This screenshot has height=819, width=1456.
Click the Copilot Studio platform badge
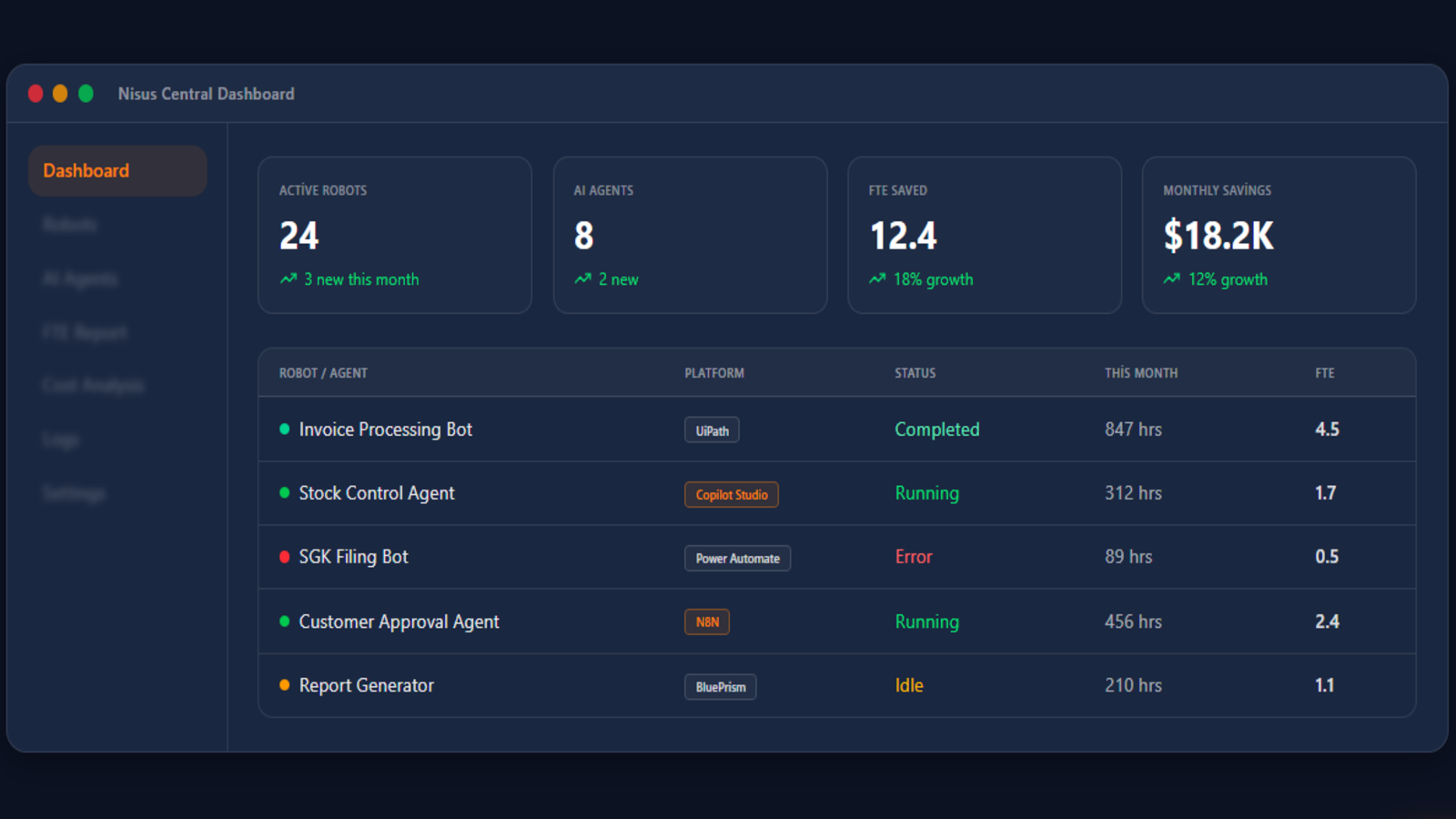[732, 494]
